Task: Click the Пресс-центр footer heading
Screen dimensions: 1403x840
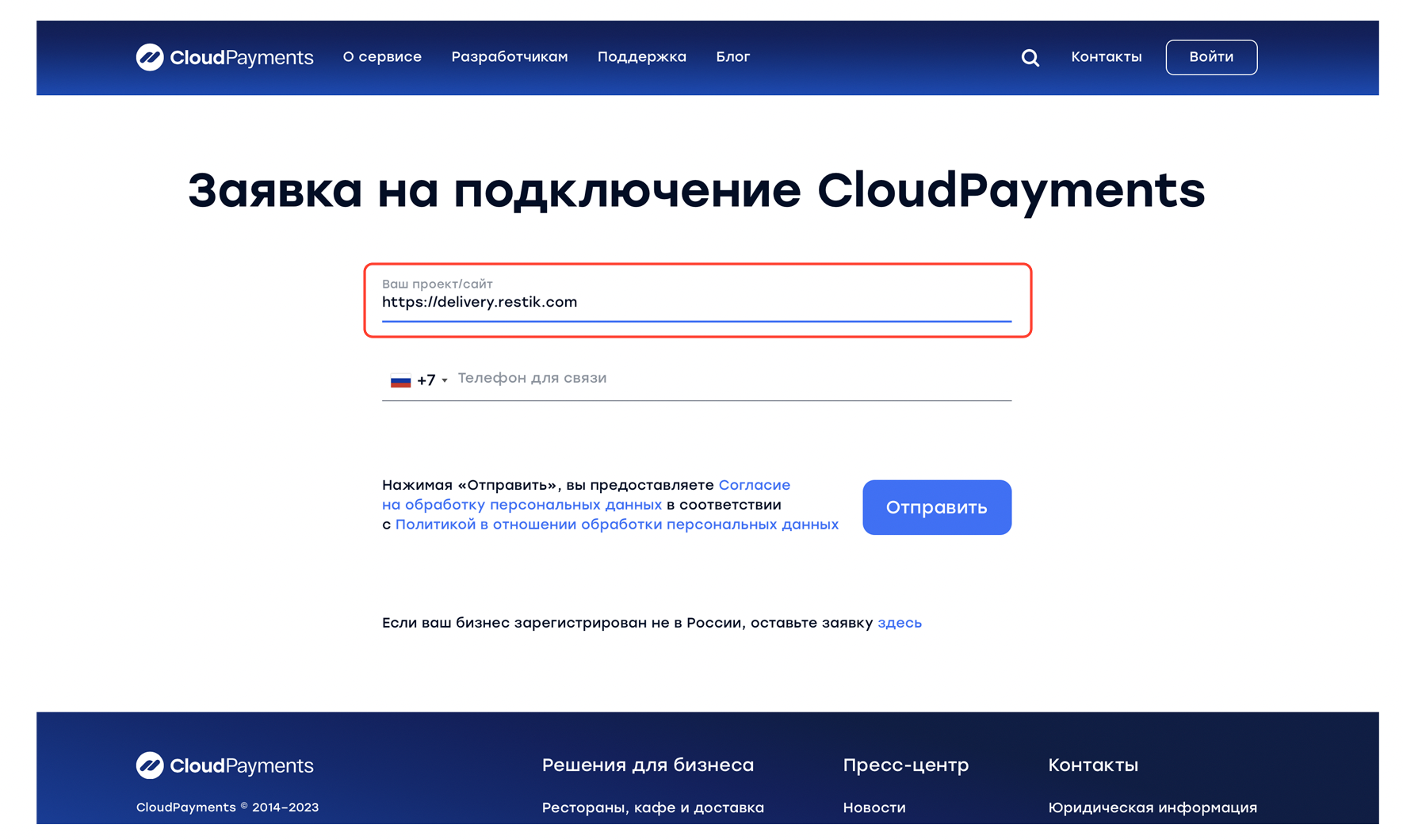Action: (906, 766)
